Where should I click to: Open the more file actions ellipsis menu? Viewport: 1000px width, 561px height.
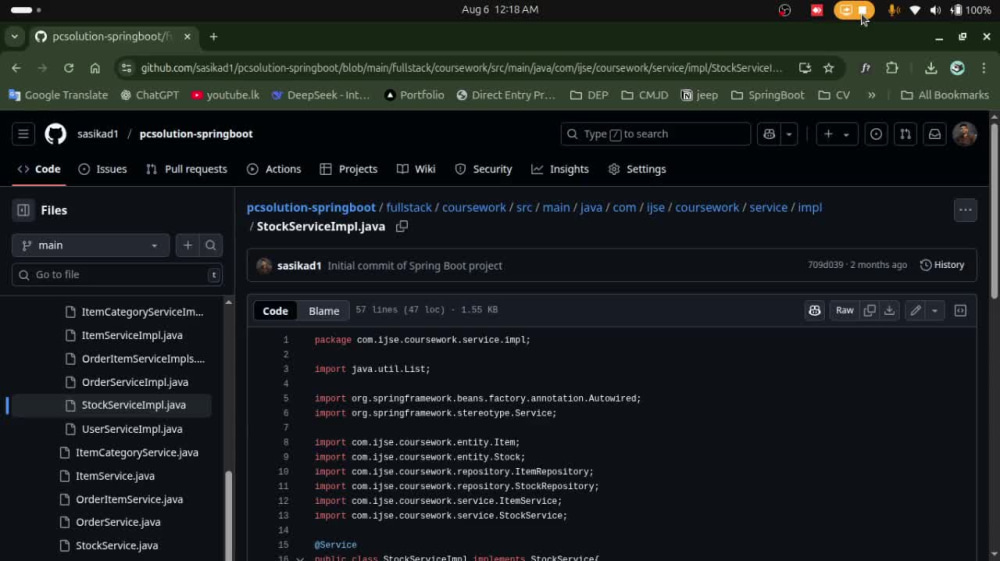[x=966, y=210]
